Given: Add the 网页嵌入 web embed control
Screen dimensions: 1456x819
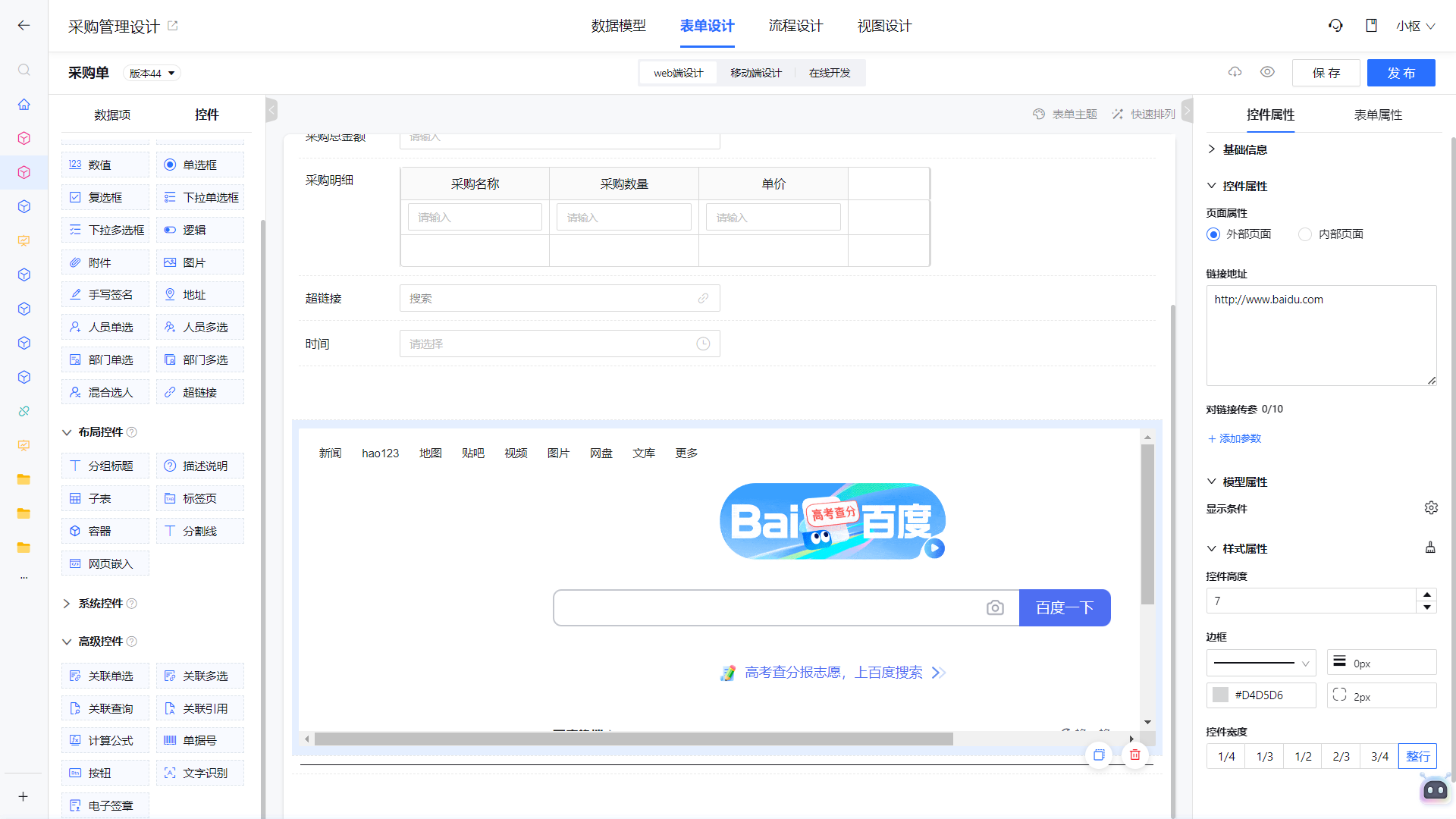Looking at the screenshot, I should pyautogui.click(x=105, y=563).
